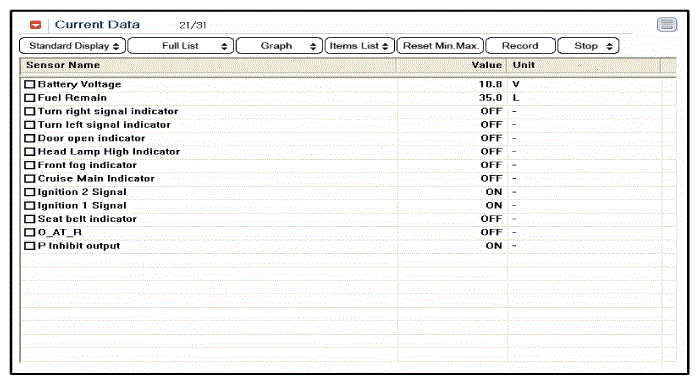The image size is (699, 384).
Task: Open the Graph dropdown
Action: point(279,46)
